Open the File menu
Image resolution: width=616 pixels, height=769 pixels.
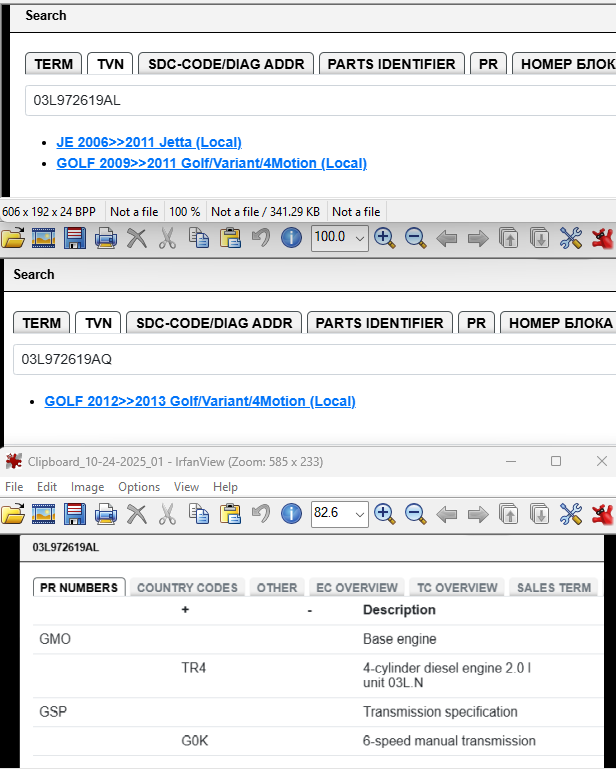(x=14, y=487)
